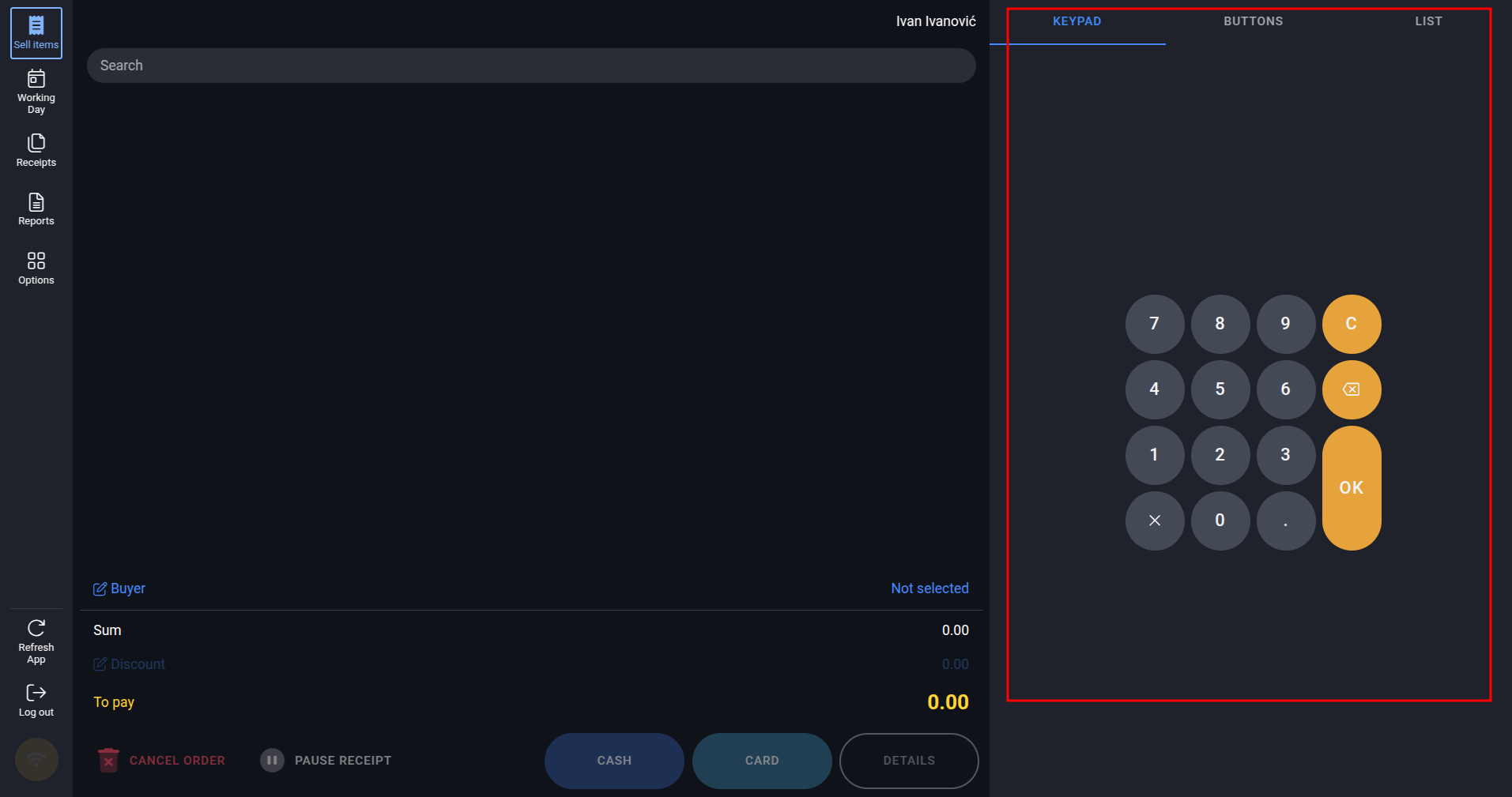Open the Sell items section

click(36, 33)
